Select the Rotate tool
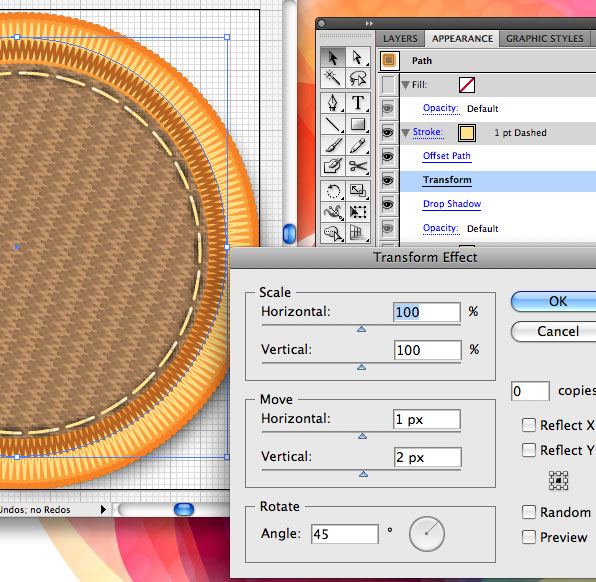This screenshot has height=582, width=596. (x=333, y=191)
